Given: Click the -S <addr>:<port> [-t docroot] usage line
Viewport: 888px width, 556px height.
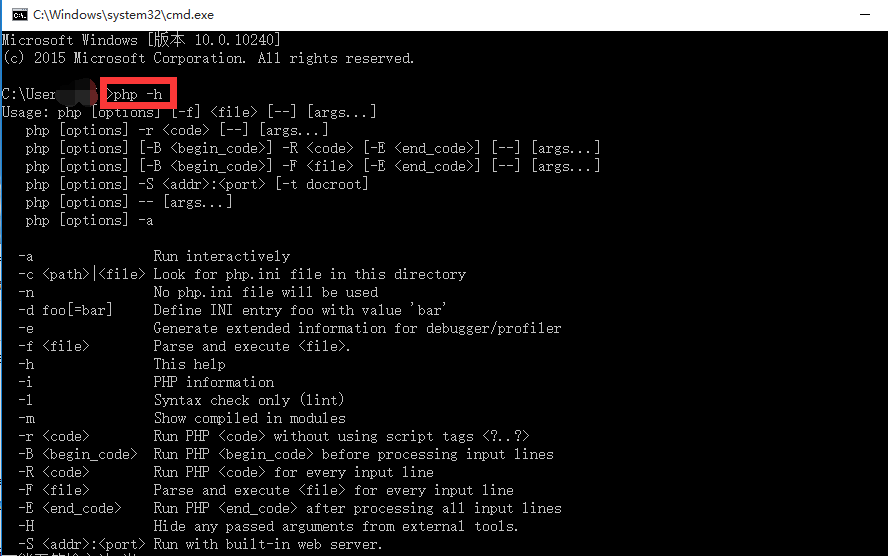Looking at the screenshot, I should (x=197, y=185).
